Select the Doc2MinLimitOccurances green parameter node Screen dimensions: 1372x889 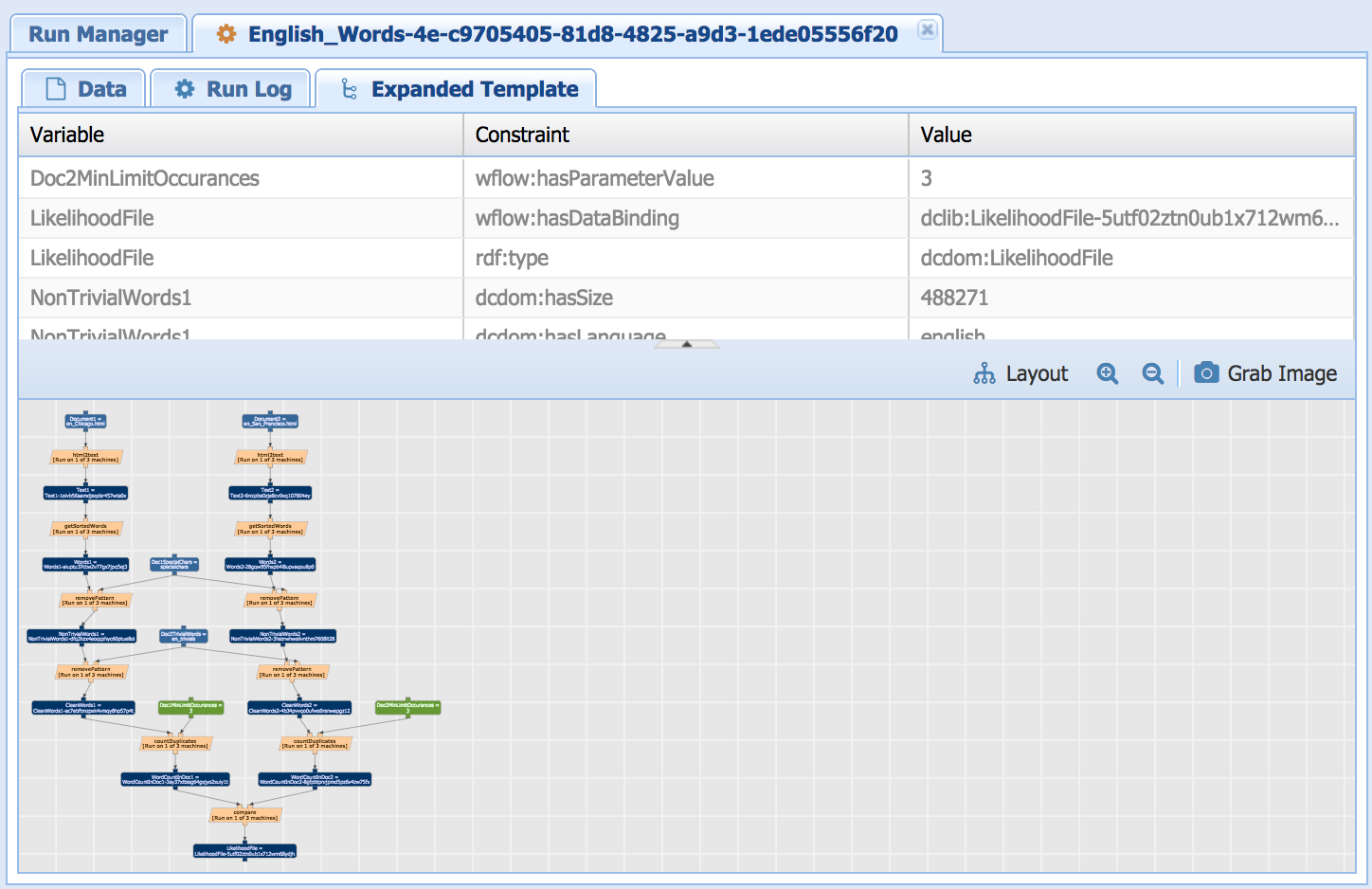407,707
